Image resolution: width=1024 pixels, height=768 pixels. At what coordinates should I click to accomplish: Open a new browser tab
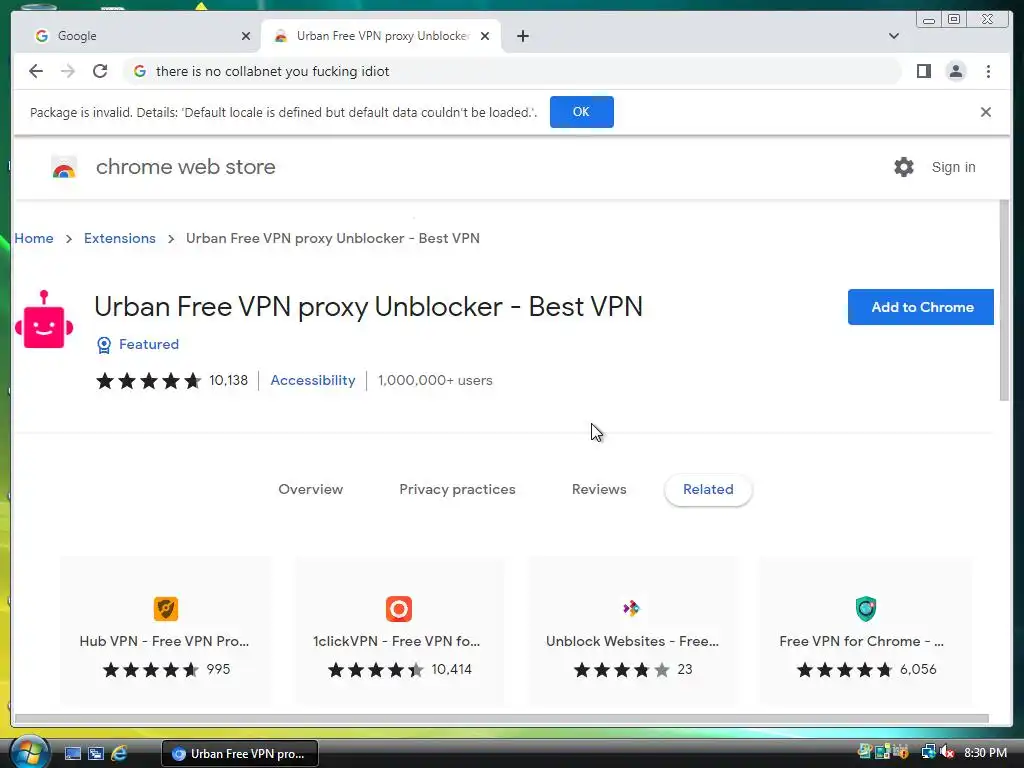[x=522, y=36]
